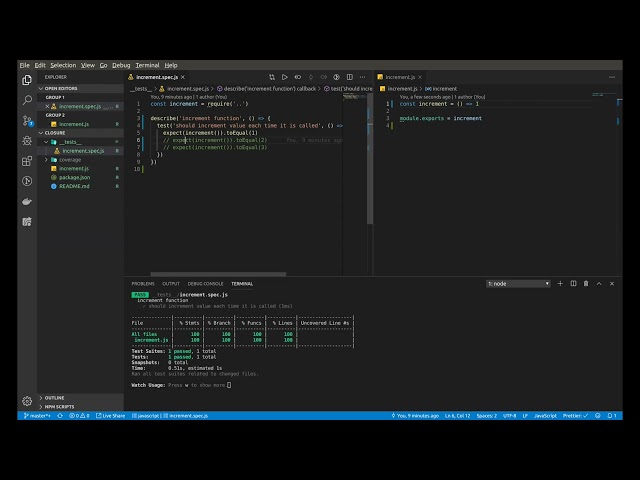Close the bottom panel
Screen dimensions: 640x480
(x=612, y=284)
